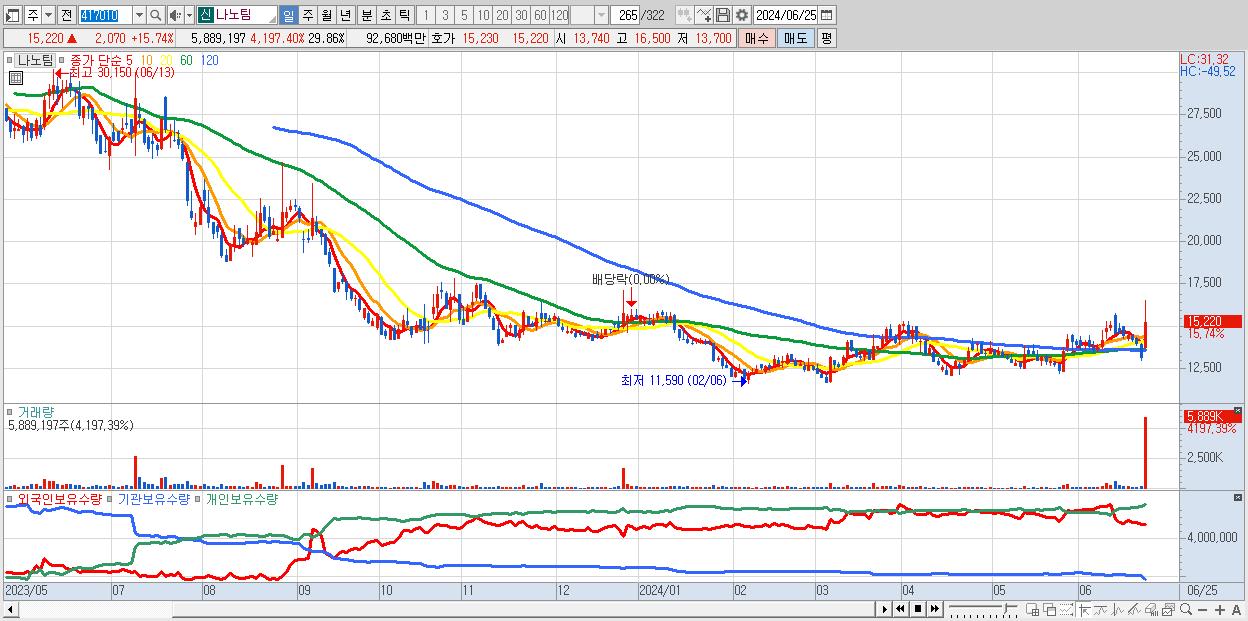Viewport: 1248px width, 621px height.
Task: Click the dashed-line range icon in the bottom toolbar
Action: (x=1066, y=609)
